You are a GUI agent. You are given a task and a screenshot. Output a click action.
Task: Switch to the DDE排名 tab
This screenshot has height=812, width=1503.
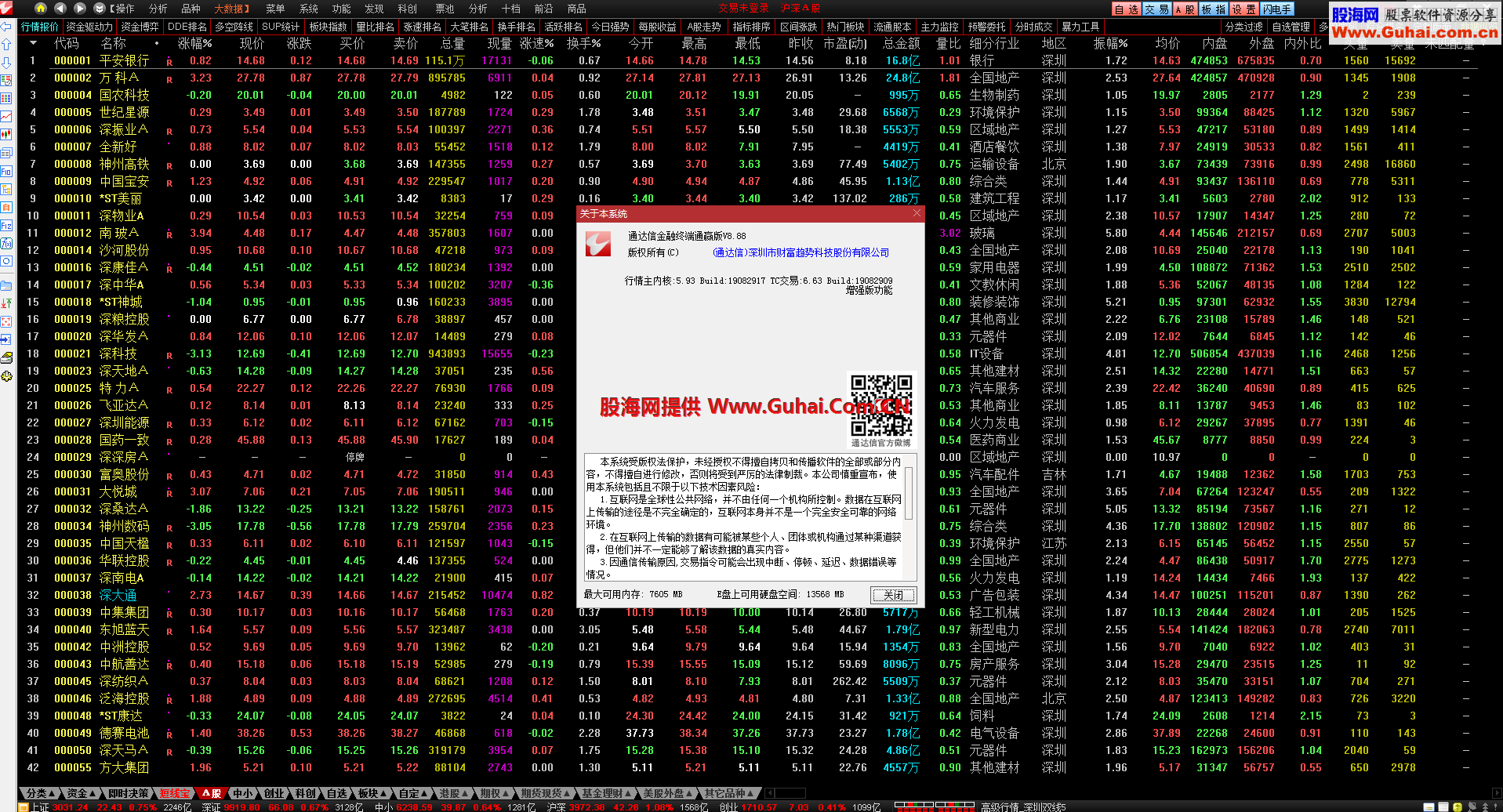point(187,27)
